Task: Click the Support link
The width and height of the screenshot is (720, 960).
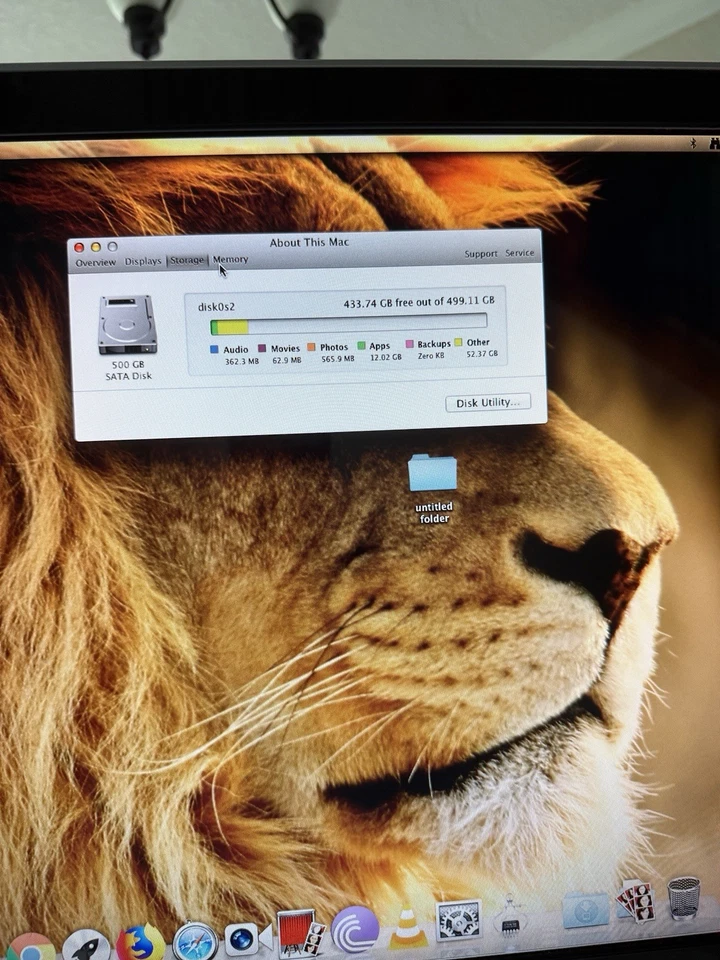Action: [x=481, y=253]
